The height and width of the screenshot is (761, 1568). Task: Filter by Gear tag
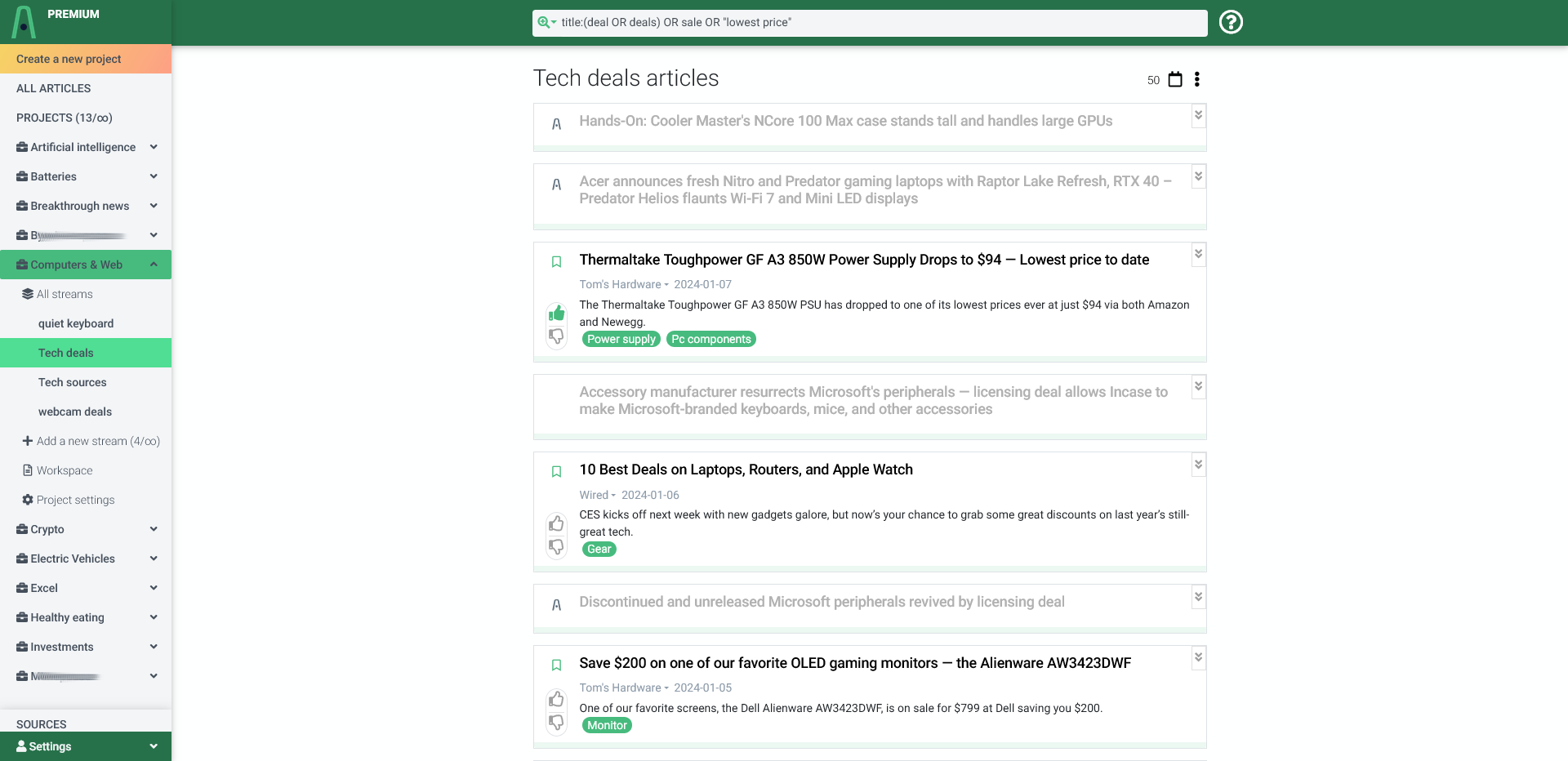pos(599,549)
